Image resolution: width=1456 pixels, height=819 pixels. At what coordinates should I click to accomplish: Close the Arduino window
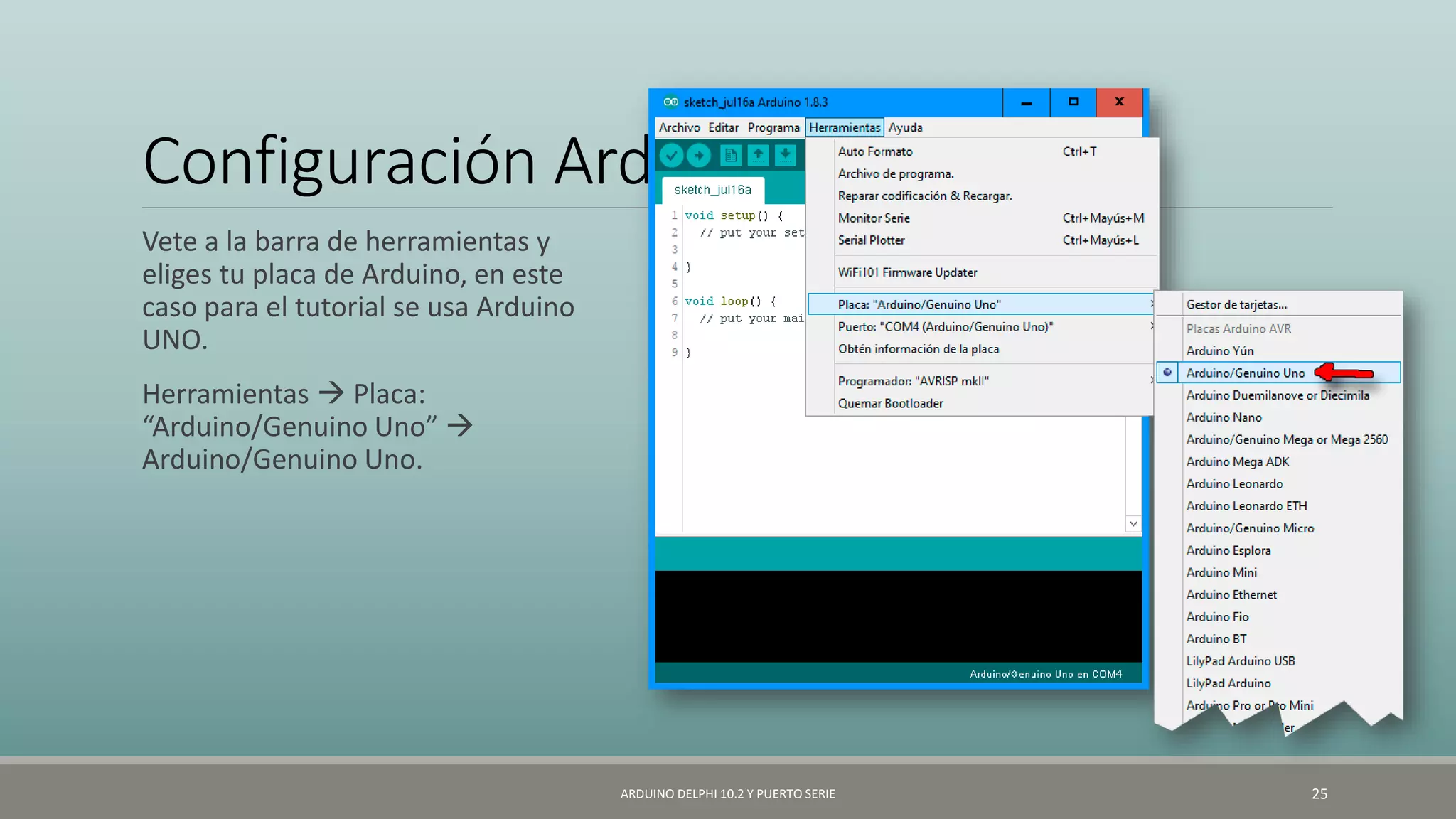1120,102
